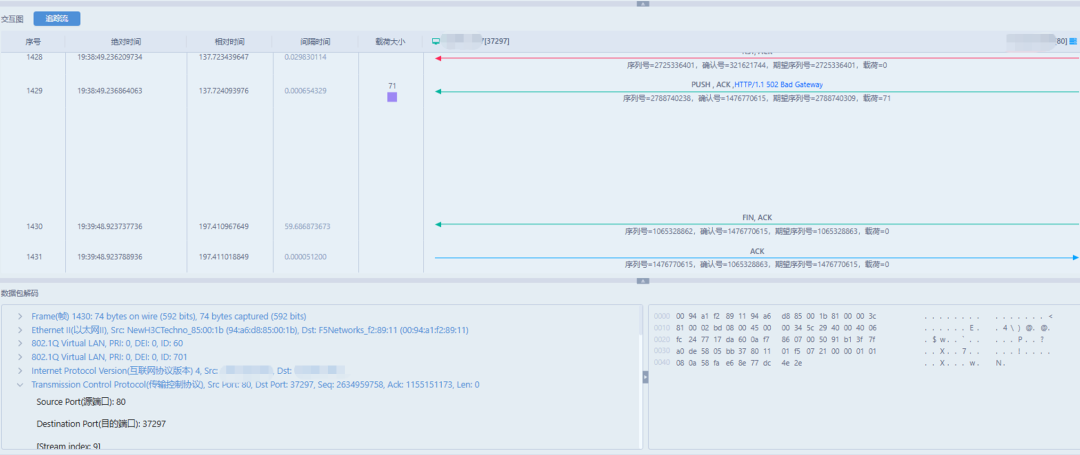Click the vertical splitter handle before hex view
The image size is (1080, 455).
tap(645, 377)
